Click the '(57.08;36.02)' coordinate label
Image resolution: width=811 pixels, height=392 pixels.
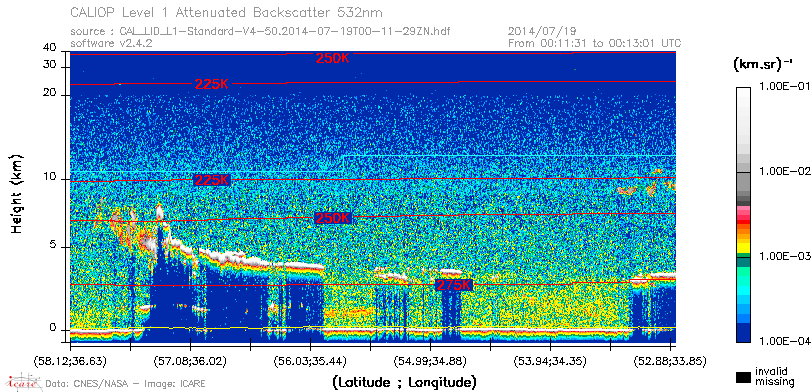click(x=190, y=360)
